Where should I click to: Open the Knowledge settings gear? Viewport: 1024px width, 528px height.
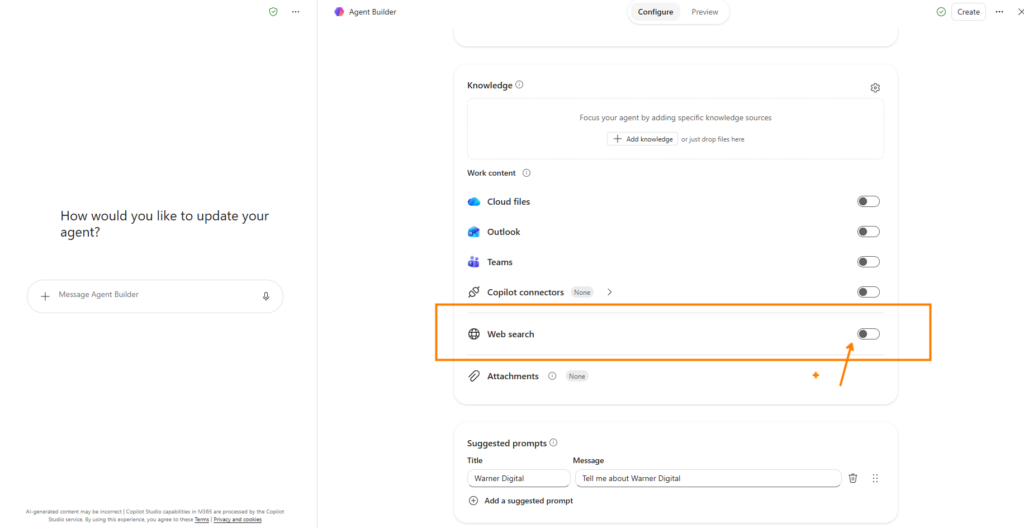click(875, 88)
